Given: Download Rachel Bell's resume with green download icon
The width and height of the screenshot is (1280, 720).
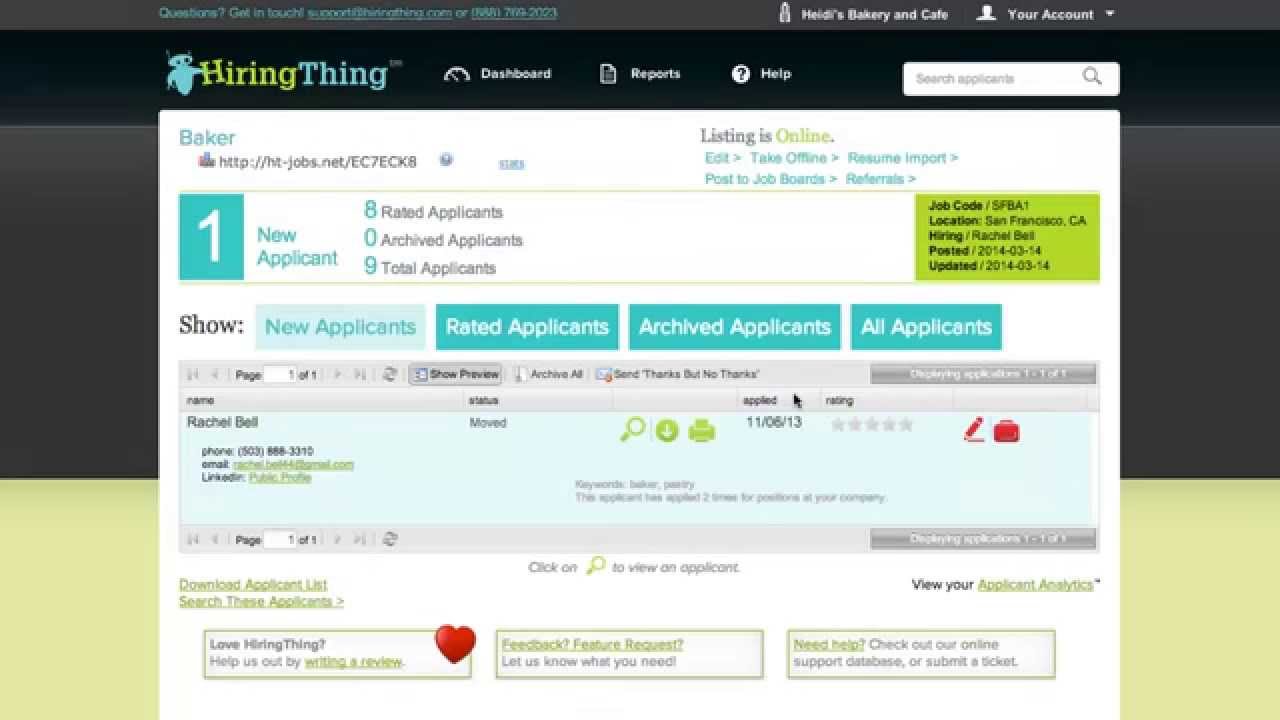Looking at the screenshot, I should (x=666, y=430).
